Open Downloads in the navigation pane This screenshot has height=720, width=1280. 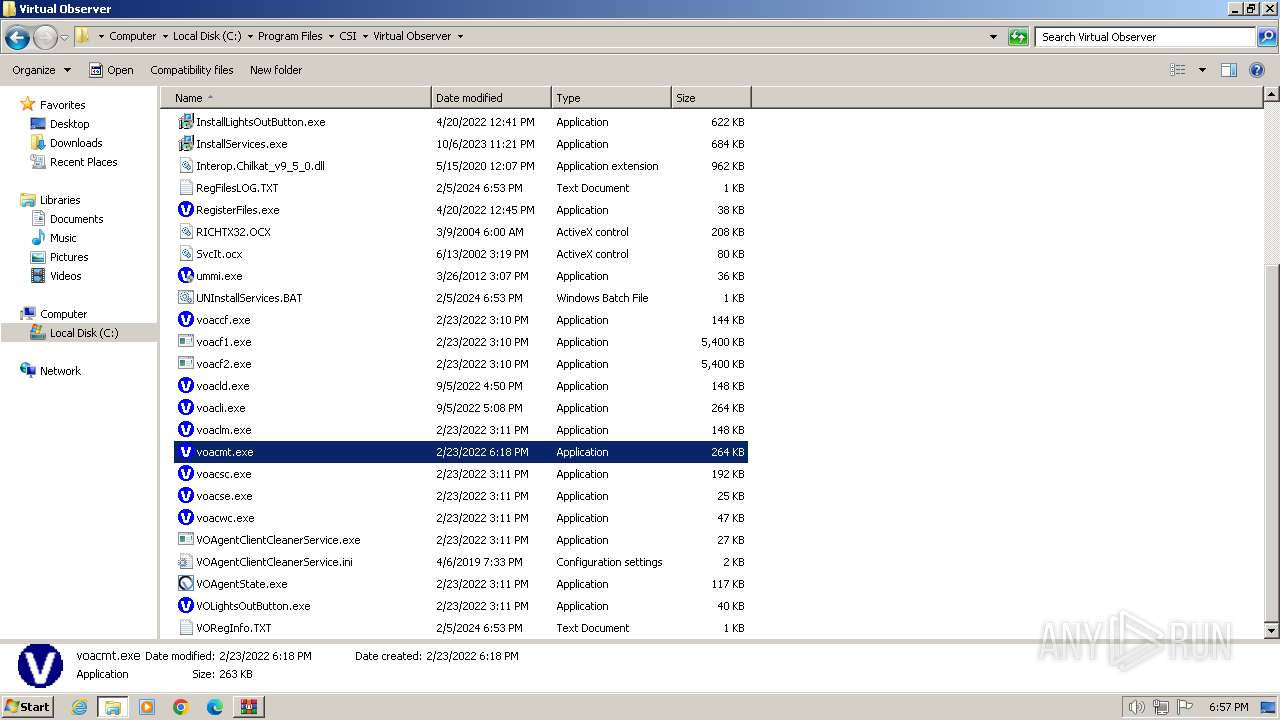pyautogui.click(x=76, y=143)
